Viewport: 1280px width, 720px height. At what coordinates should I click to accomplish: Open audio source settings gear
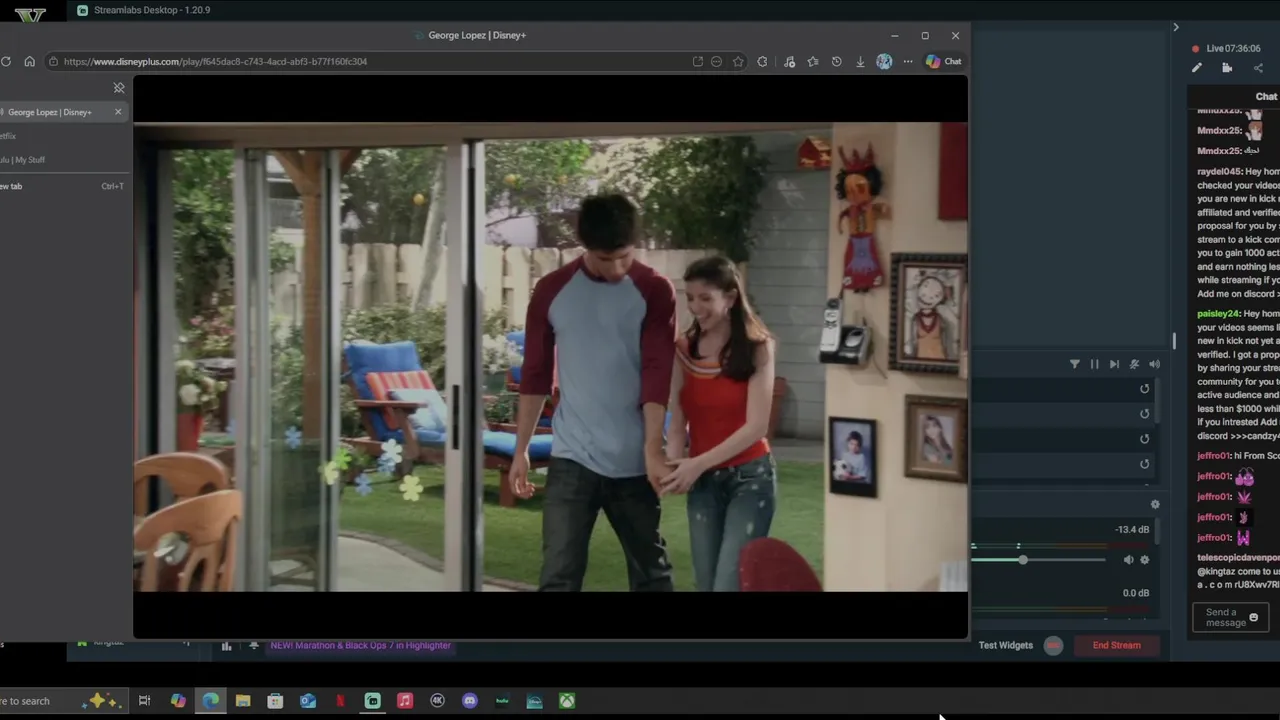pos(1145,560)
